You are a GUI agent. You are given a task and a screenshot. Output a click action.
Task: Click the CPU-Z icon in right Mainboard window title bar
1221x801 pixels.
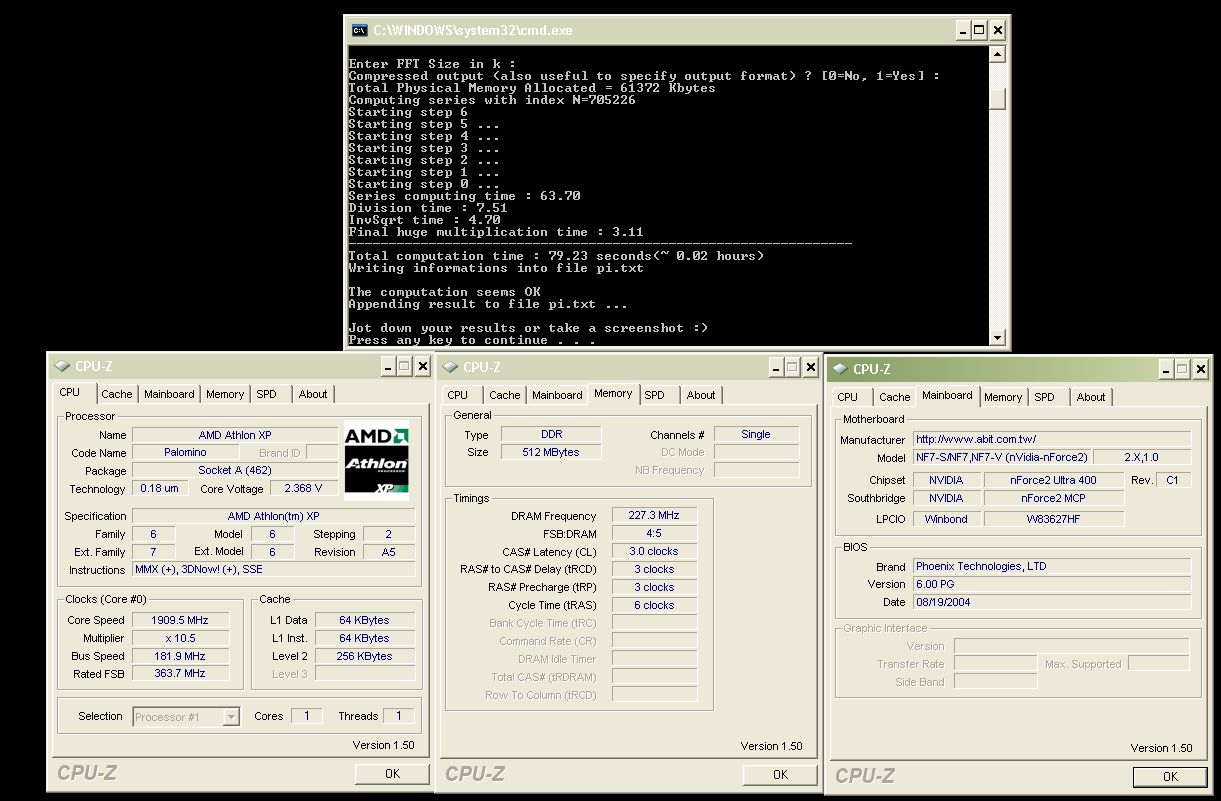[840, 369]
